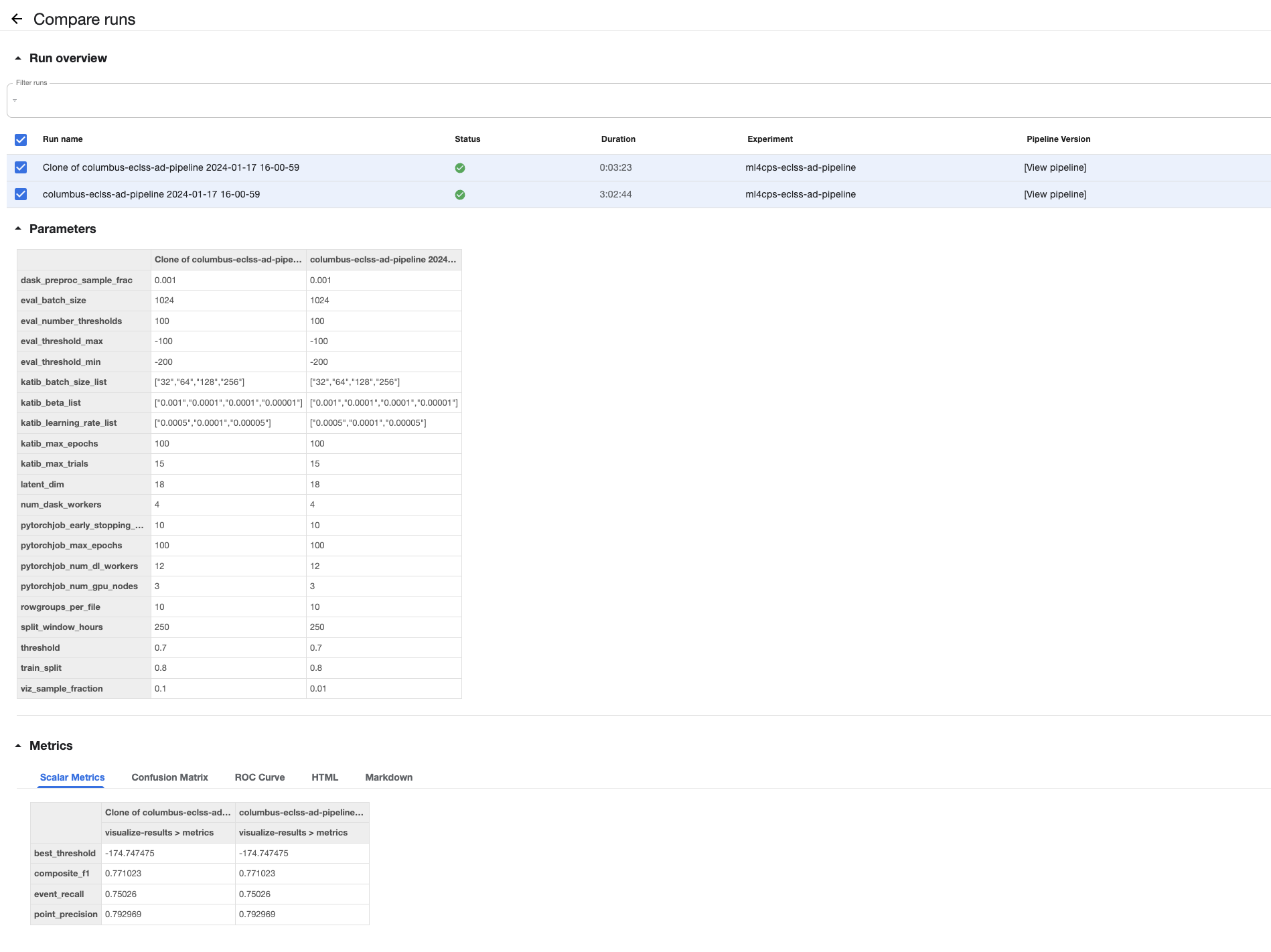Uncheck the Clone of columbus-eclss-ad-pipeline run

21,167
